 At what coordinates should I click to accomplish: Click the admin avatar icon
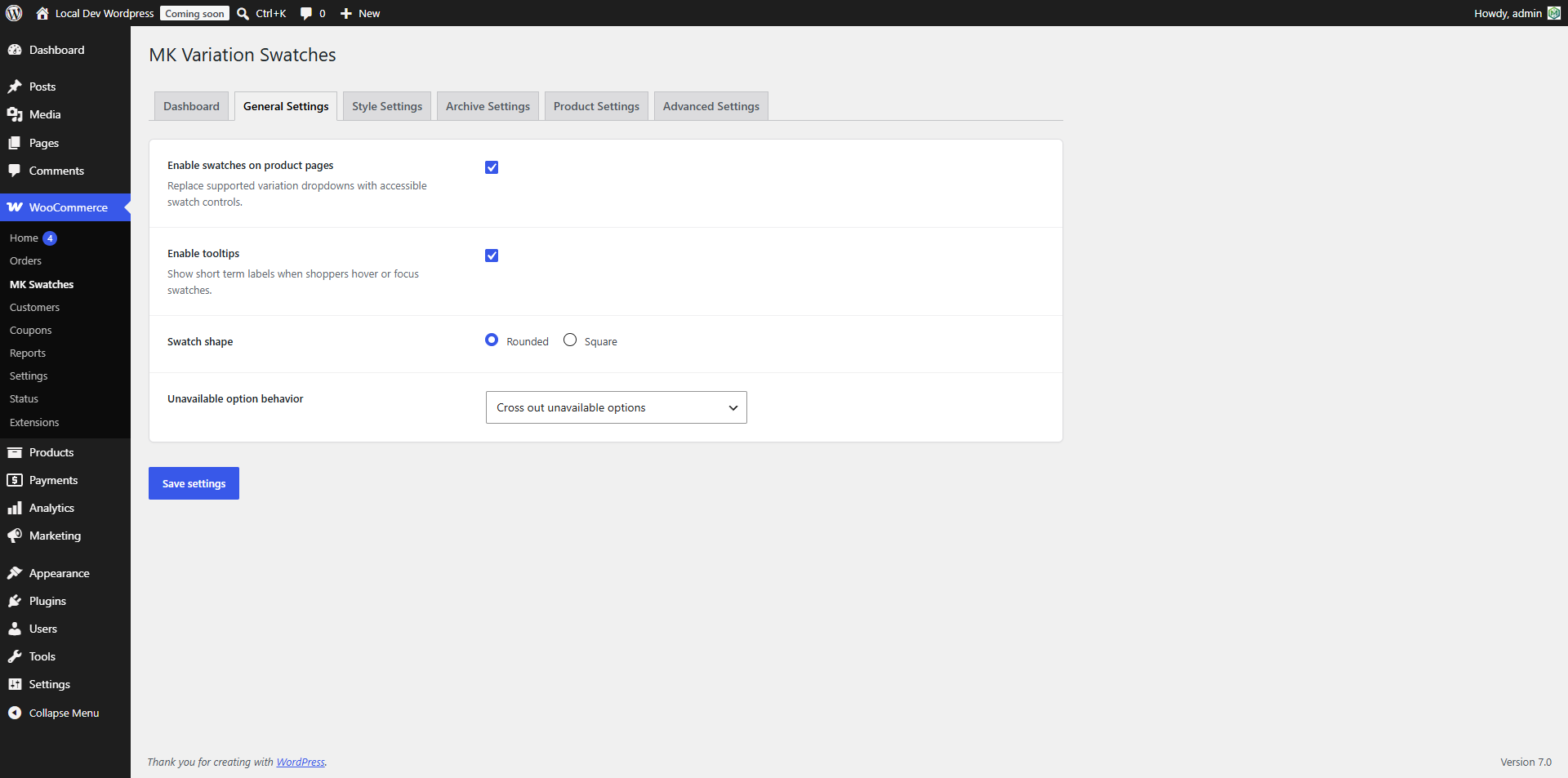(x=1554, y=13)
